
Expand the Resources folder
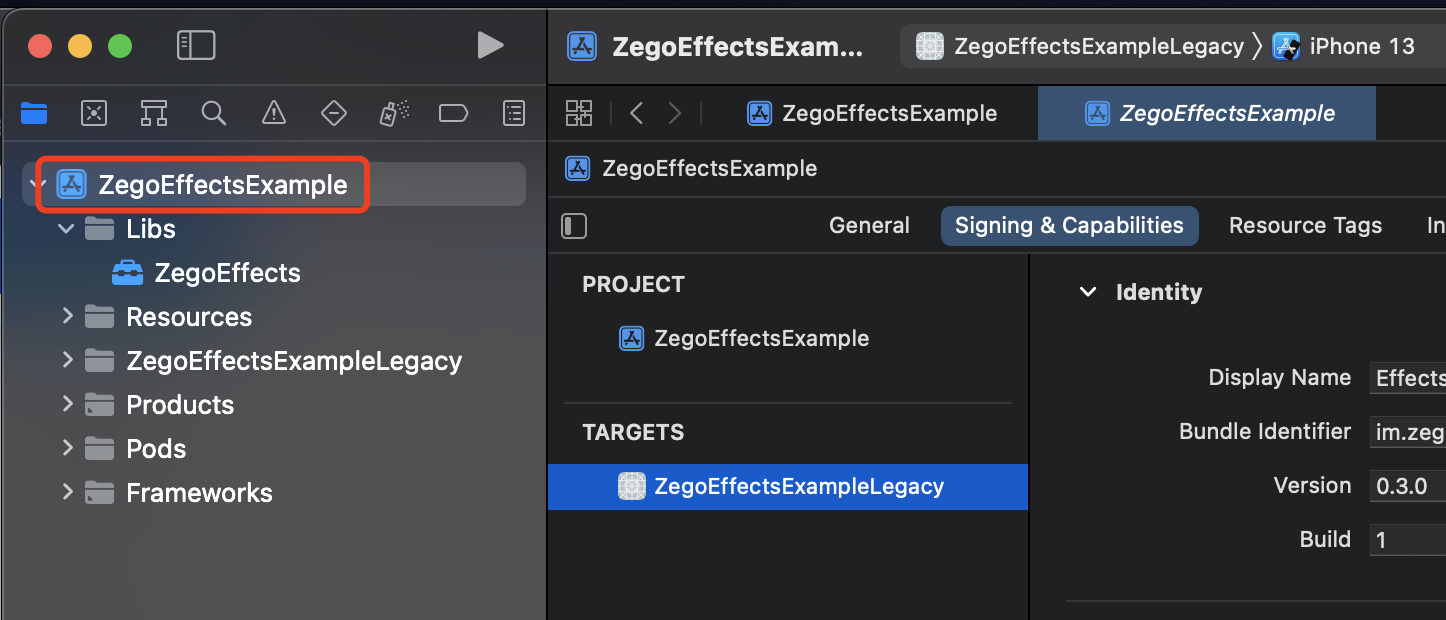[x=67, y=317]
